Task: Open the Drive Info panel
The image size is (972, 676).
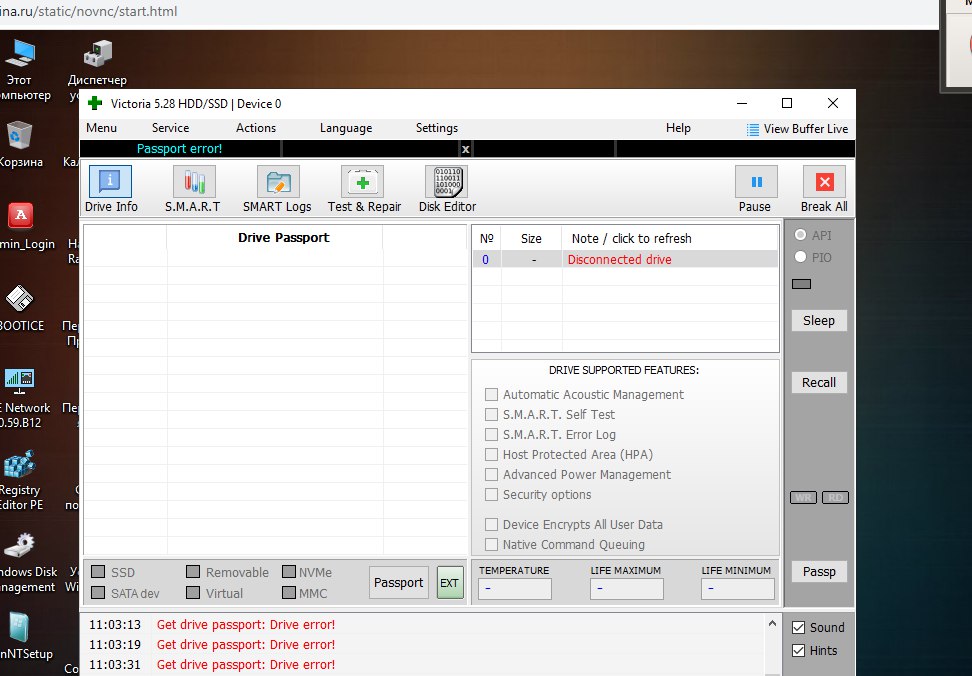Action: coord(110,182)
